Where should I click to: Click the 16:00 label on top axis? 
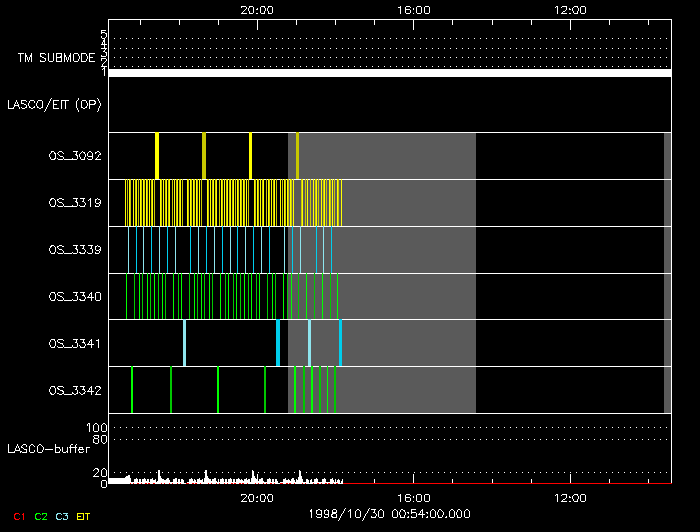pyautogui.click(x=414, y=10)
